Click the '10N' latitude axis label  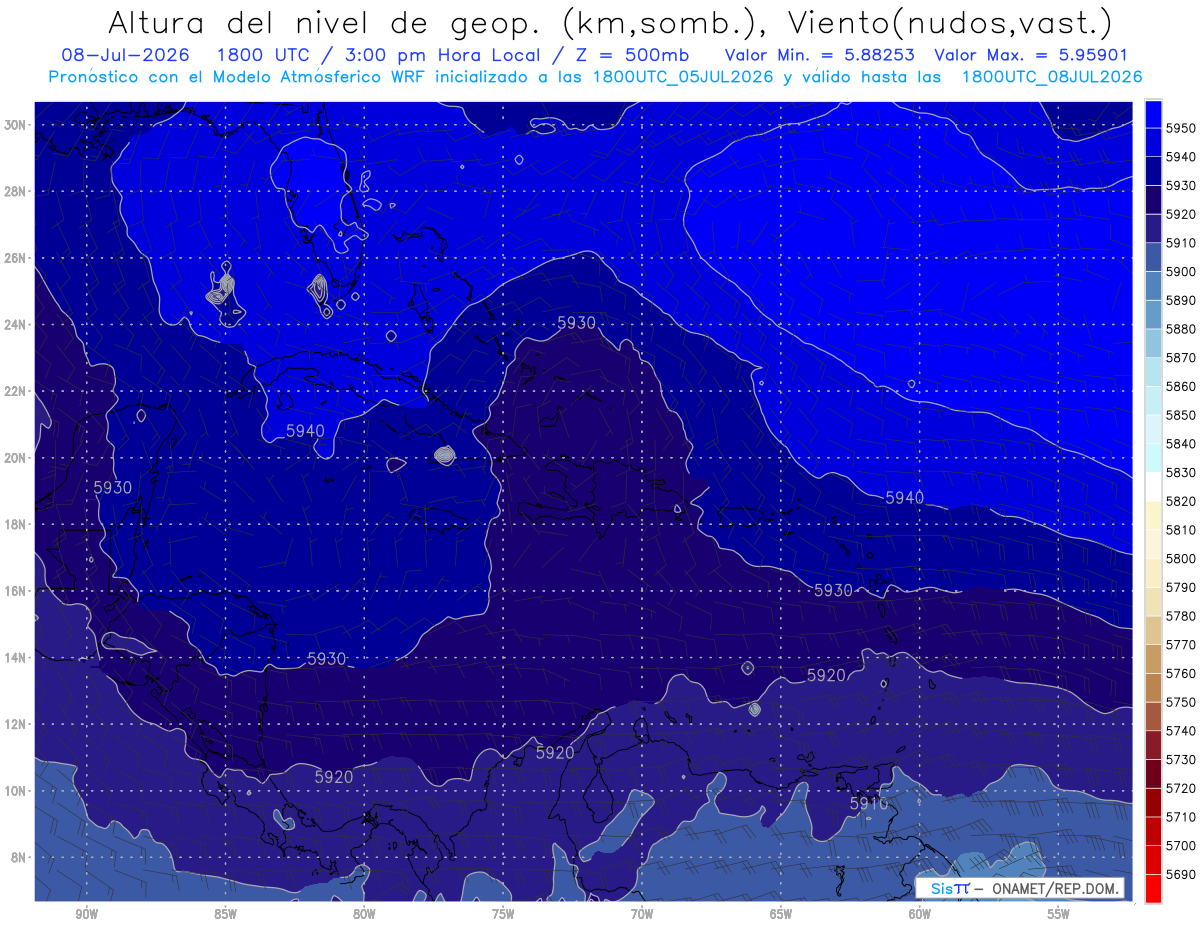pos(16,791)
